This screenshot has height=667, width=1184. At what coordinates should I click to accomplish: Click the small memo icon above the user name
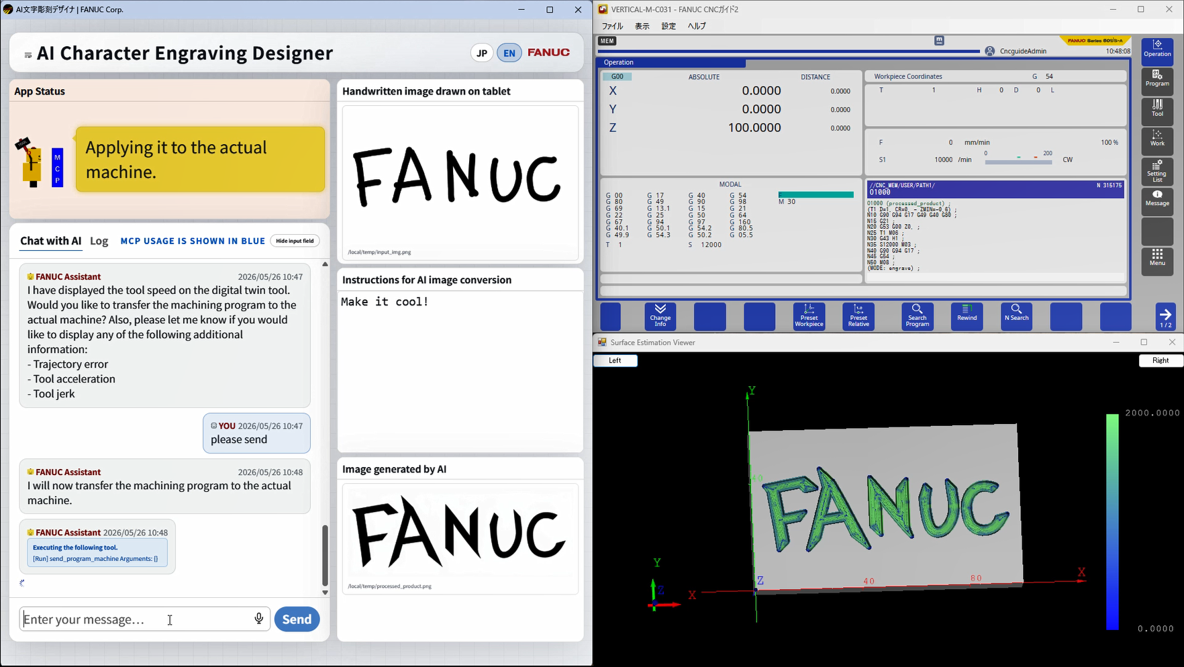(x=939, y=40)
